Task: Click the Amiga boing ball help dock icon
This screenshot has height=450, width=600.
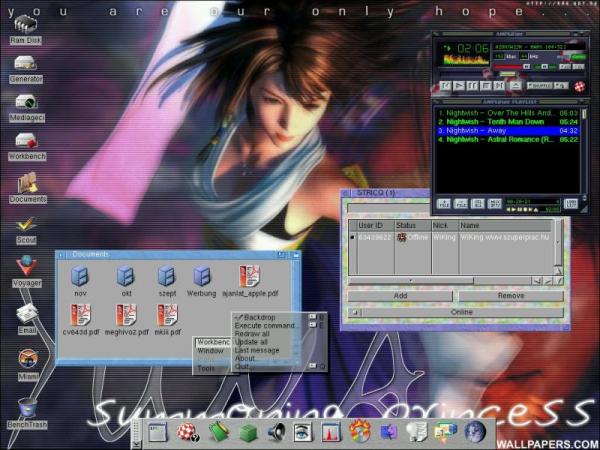Action: [x=188, y=432]
